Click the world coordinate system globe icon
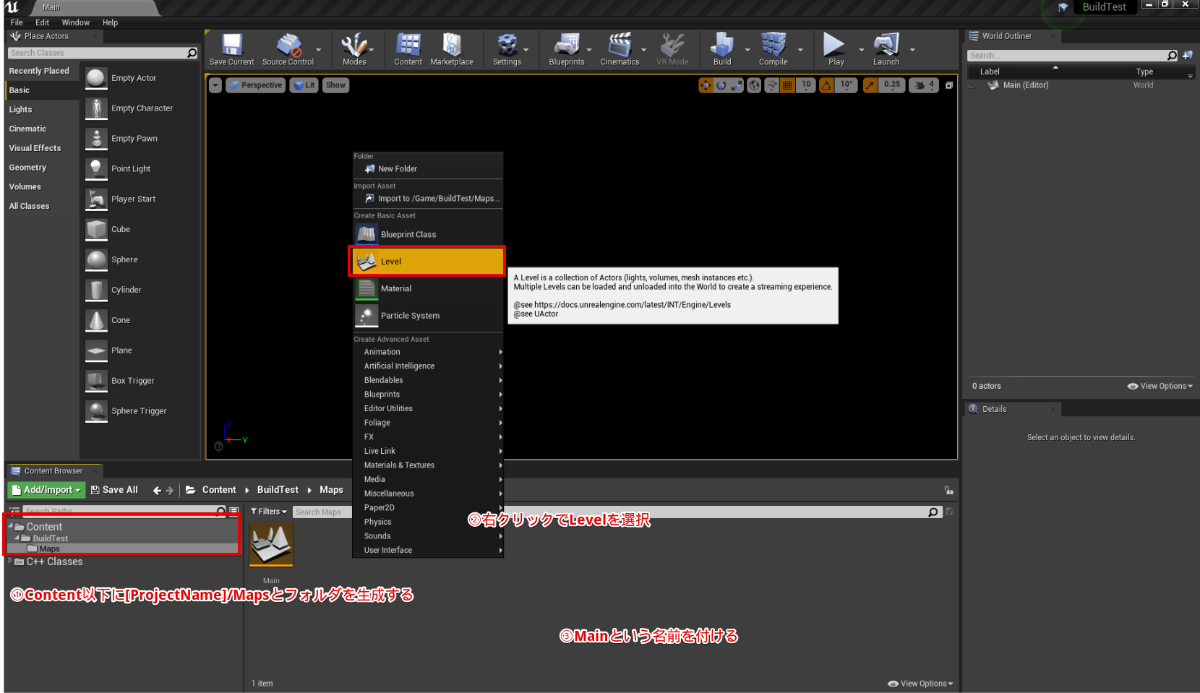 [x=754, y=85]
